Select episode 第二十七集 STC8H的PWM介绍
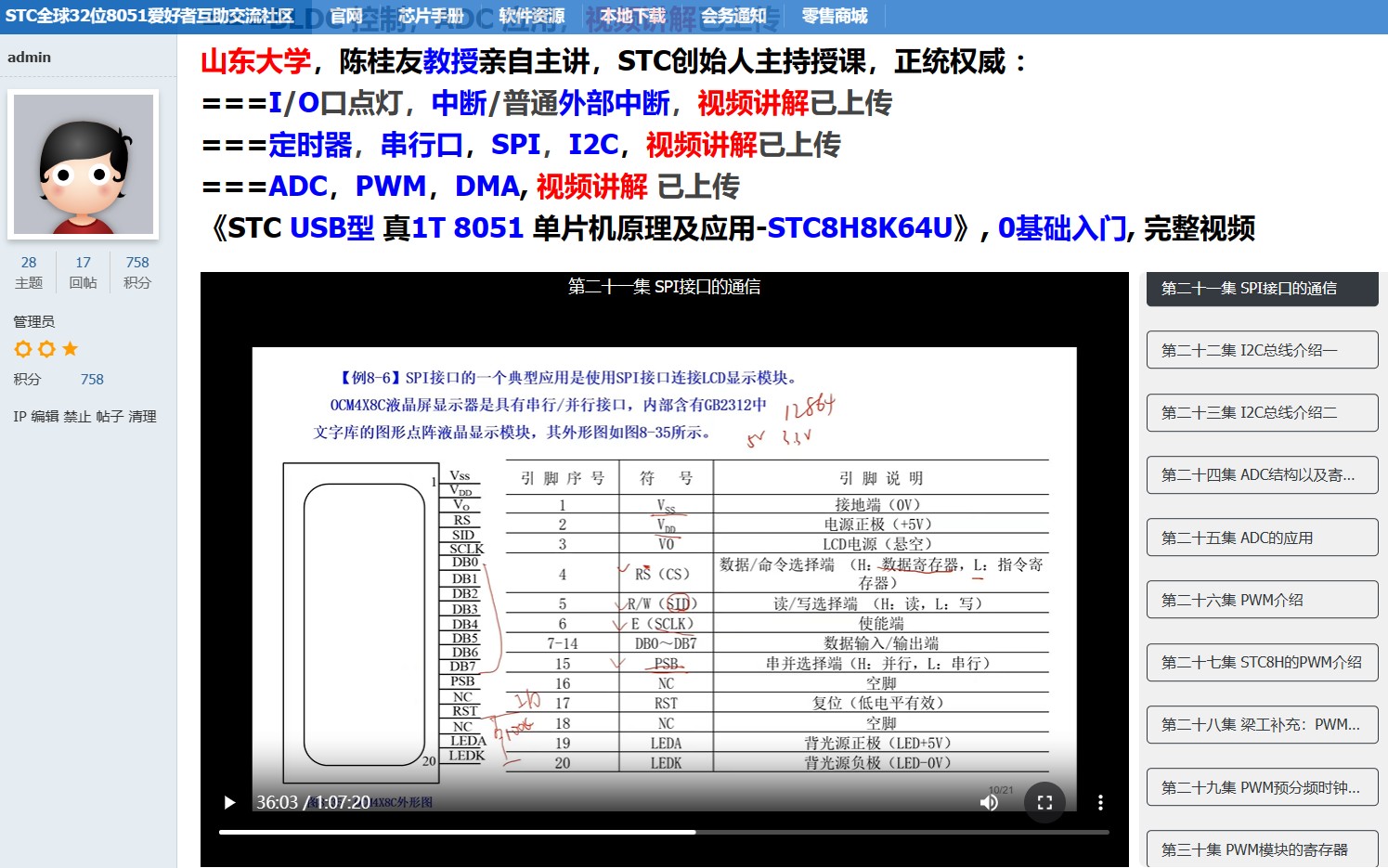 pyautogui.click(x=1262, y=662)
